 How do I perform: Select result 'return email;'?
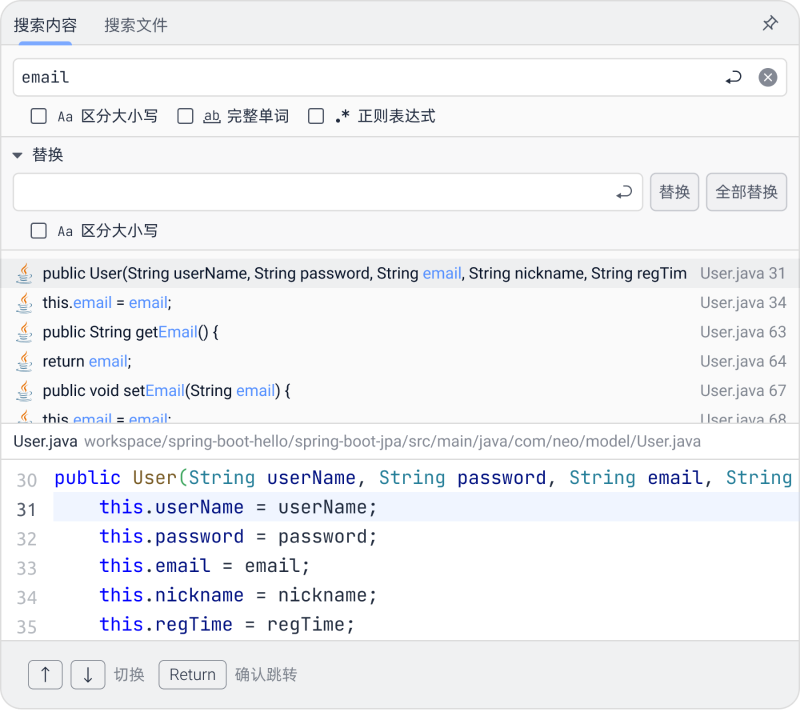400,361
